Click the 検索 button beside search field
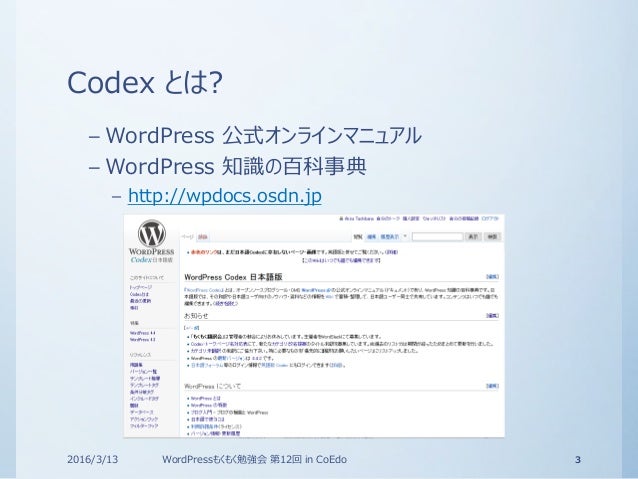Screen dimensions: 638x479 click(492, 236)
